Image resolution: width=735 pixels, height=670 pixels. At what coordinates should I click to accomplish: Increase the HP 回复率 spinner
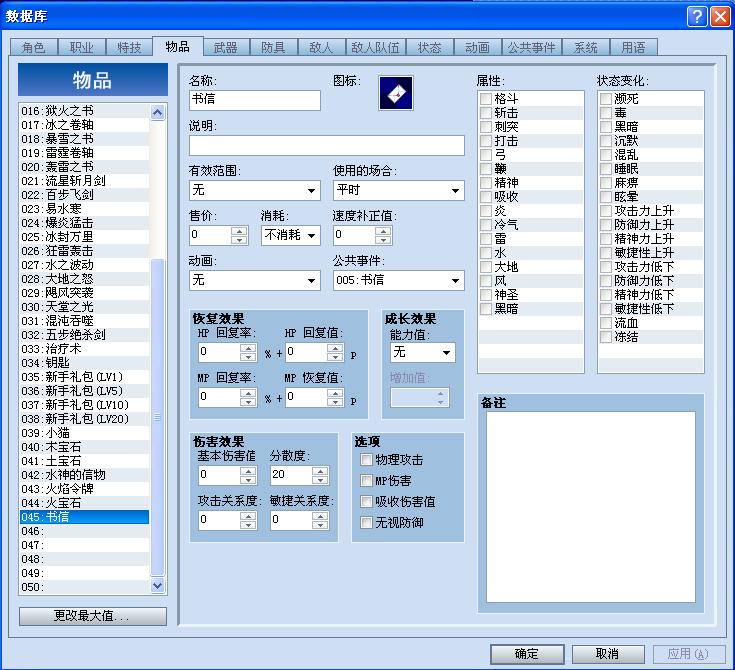pyautogui.click(x=248, y=348)
